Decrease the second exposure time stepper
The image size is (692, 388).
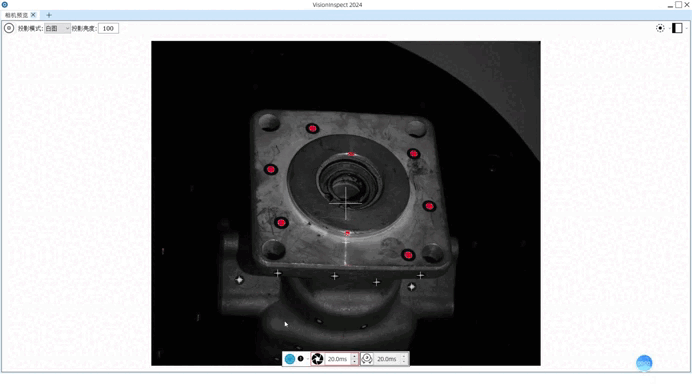(x=404, y=362)
